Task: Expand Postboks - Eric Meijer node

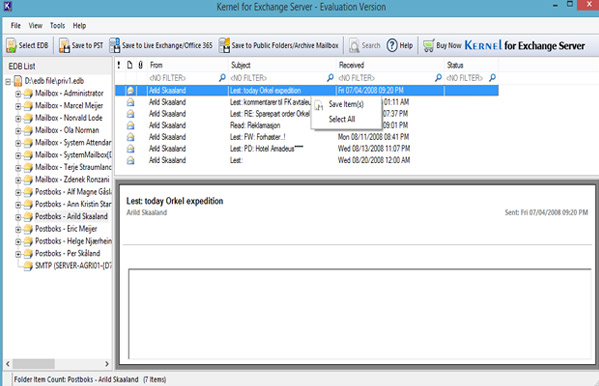Action: [x=18, y=229]
